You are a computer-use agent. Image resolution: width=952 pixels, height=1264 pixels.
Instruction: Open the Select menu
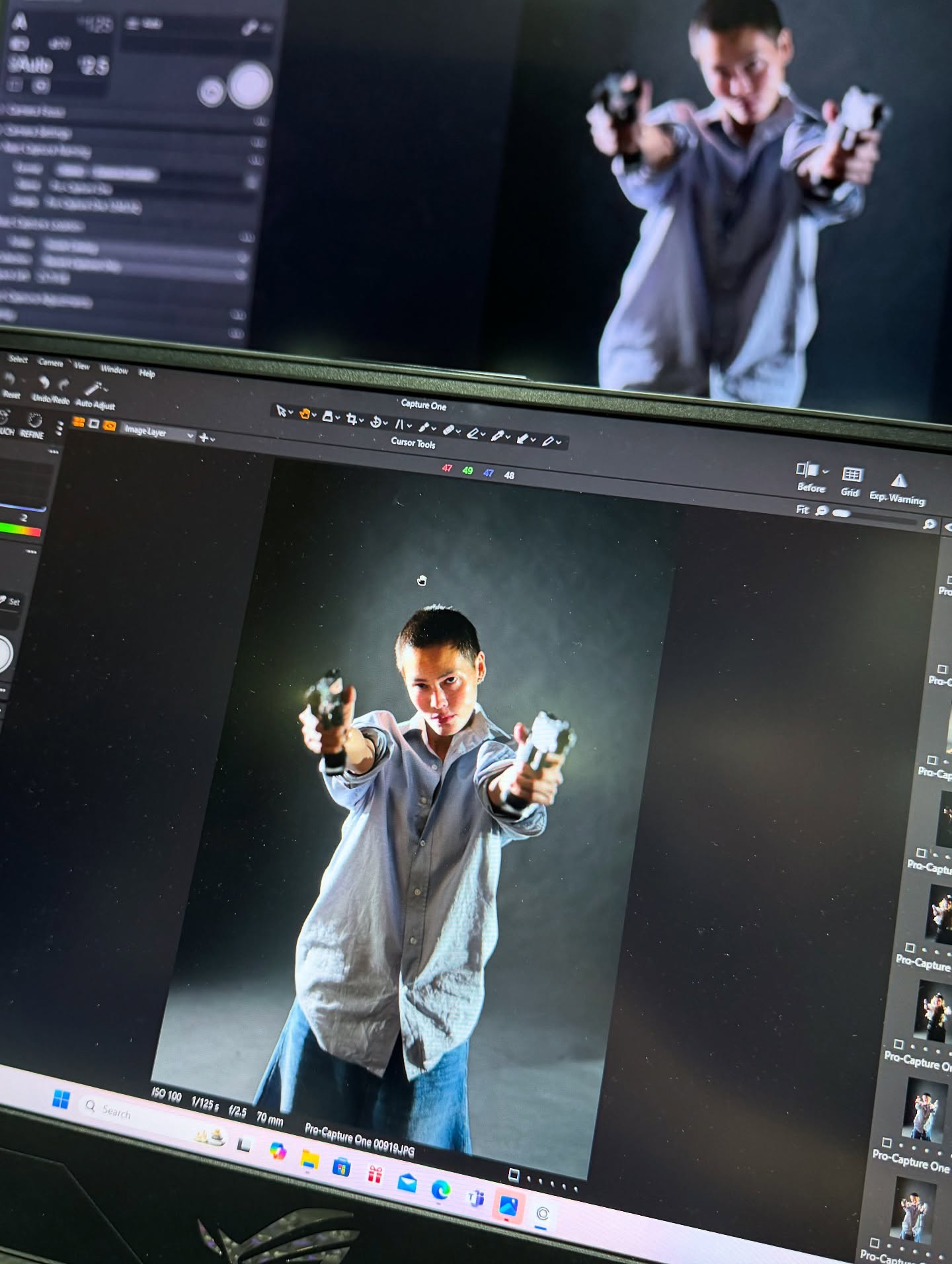click(x=19, y=360)
